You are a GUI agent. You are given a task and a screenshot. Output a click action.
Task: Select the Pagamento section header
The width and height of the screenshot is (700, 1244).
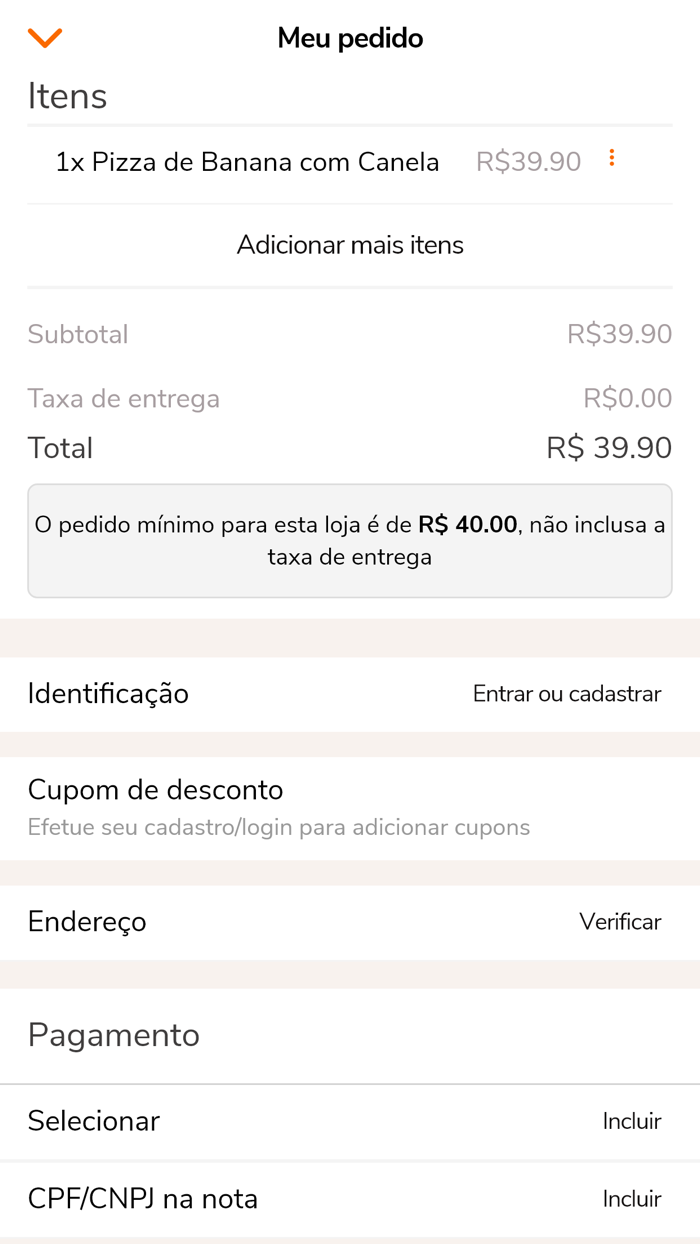pyautogui.click(x=113, y=1035)
